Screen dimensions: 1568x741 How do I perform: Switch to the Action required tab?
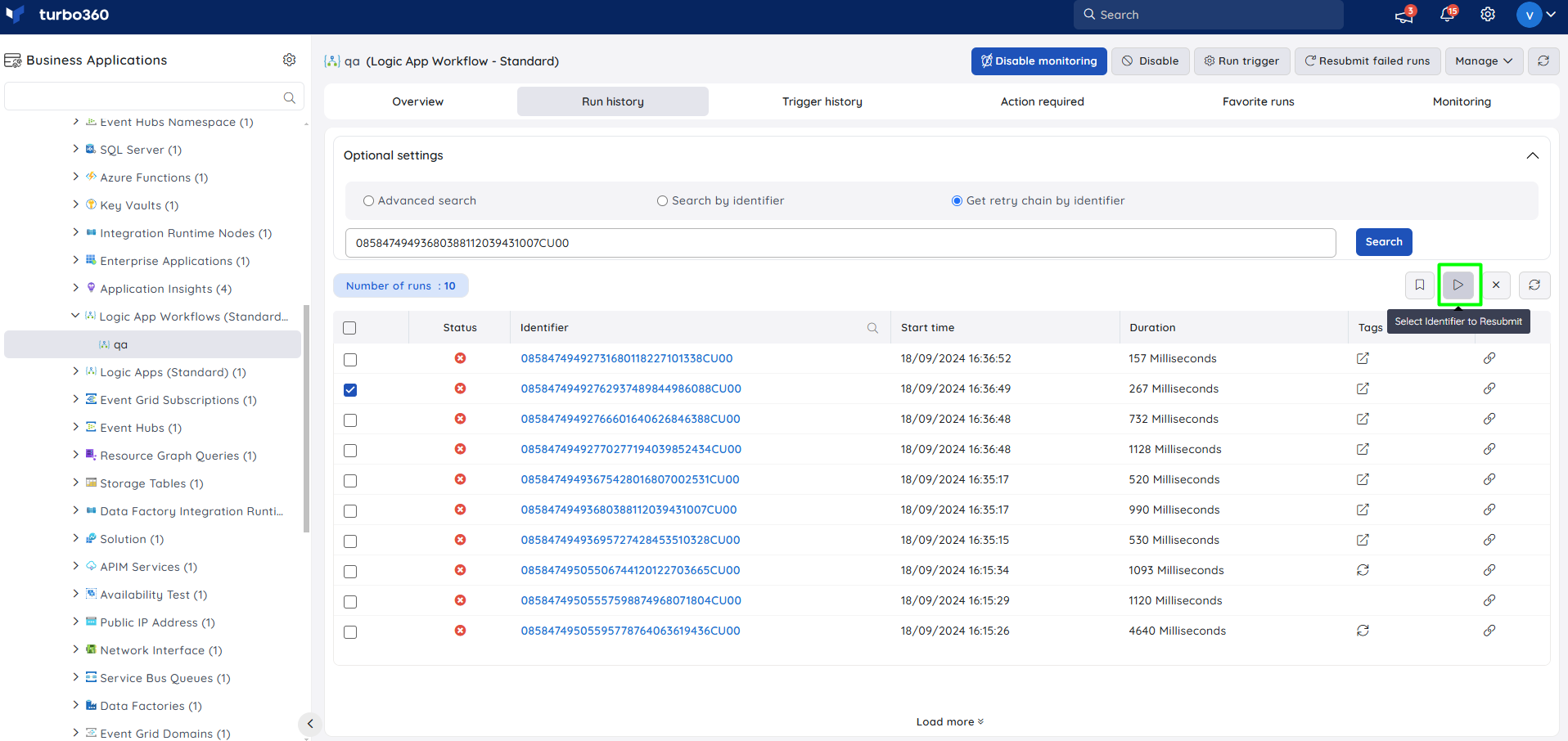click(x=1042, y=101)
